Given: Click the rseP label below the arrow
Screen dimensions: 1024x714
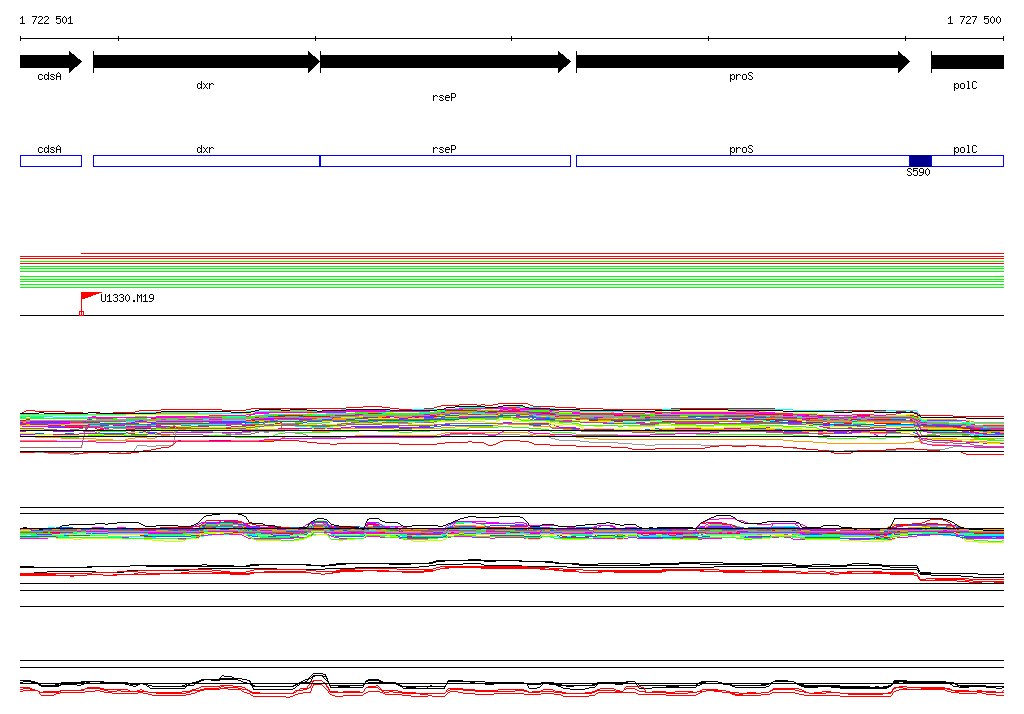Looking at the screenshot, I should pyautogui.click(x=444, y=97).
